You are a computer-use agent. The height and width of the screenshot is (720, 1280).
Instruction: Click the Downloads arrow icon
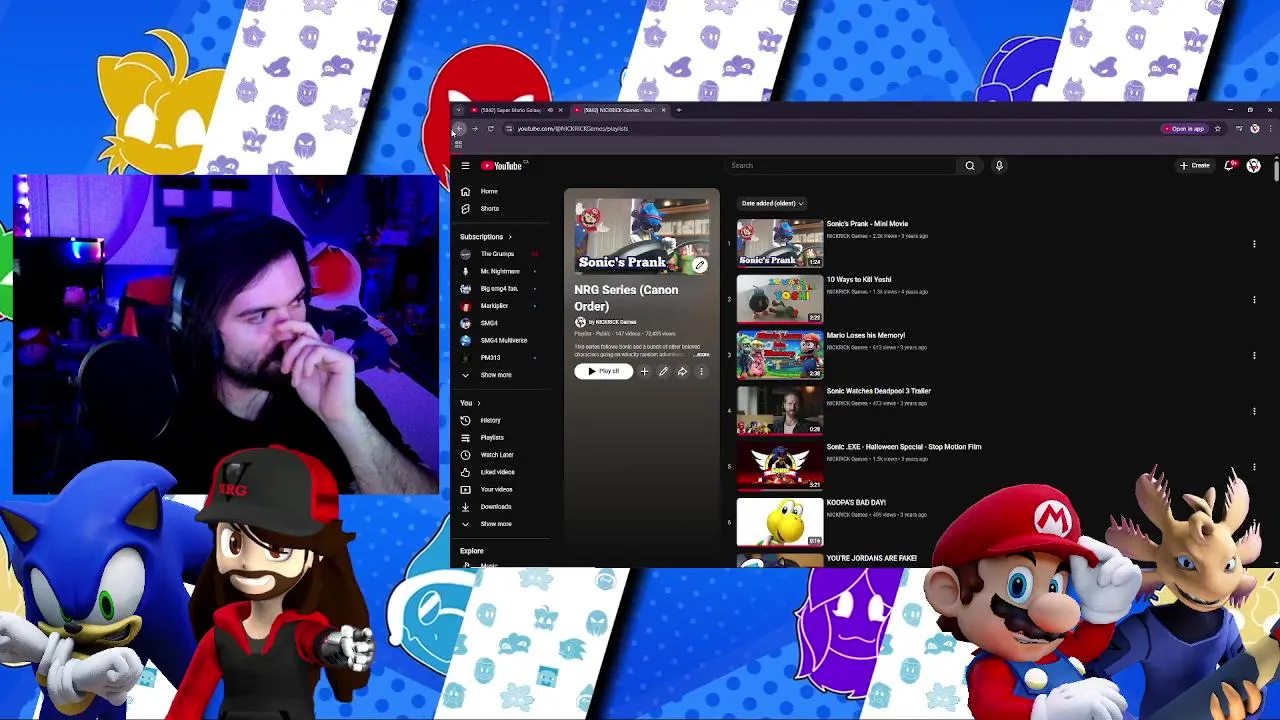pos(465,507)
